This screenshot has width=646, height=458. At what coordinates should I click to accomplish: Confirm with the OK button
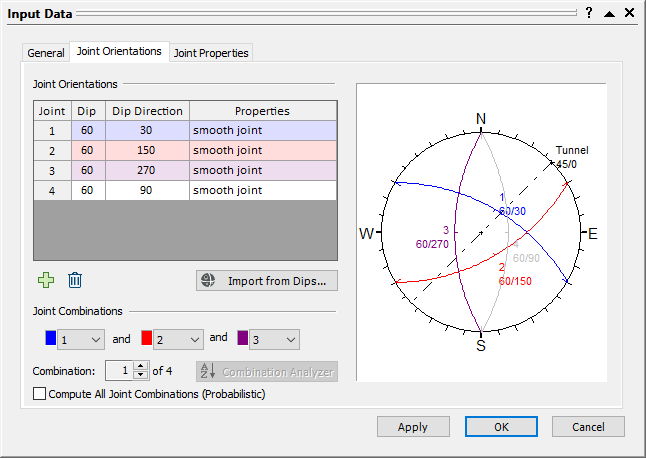click(x=501, y=427)
